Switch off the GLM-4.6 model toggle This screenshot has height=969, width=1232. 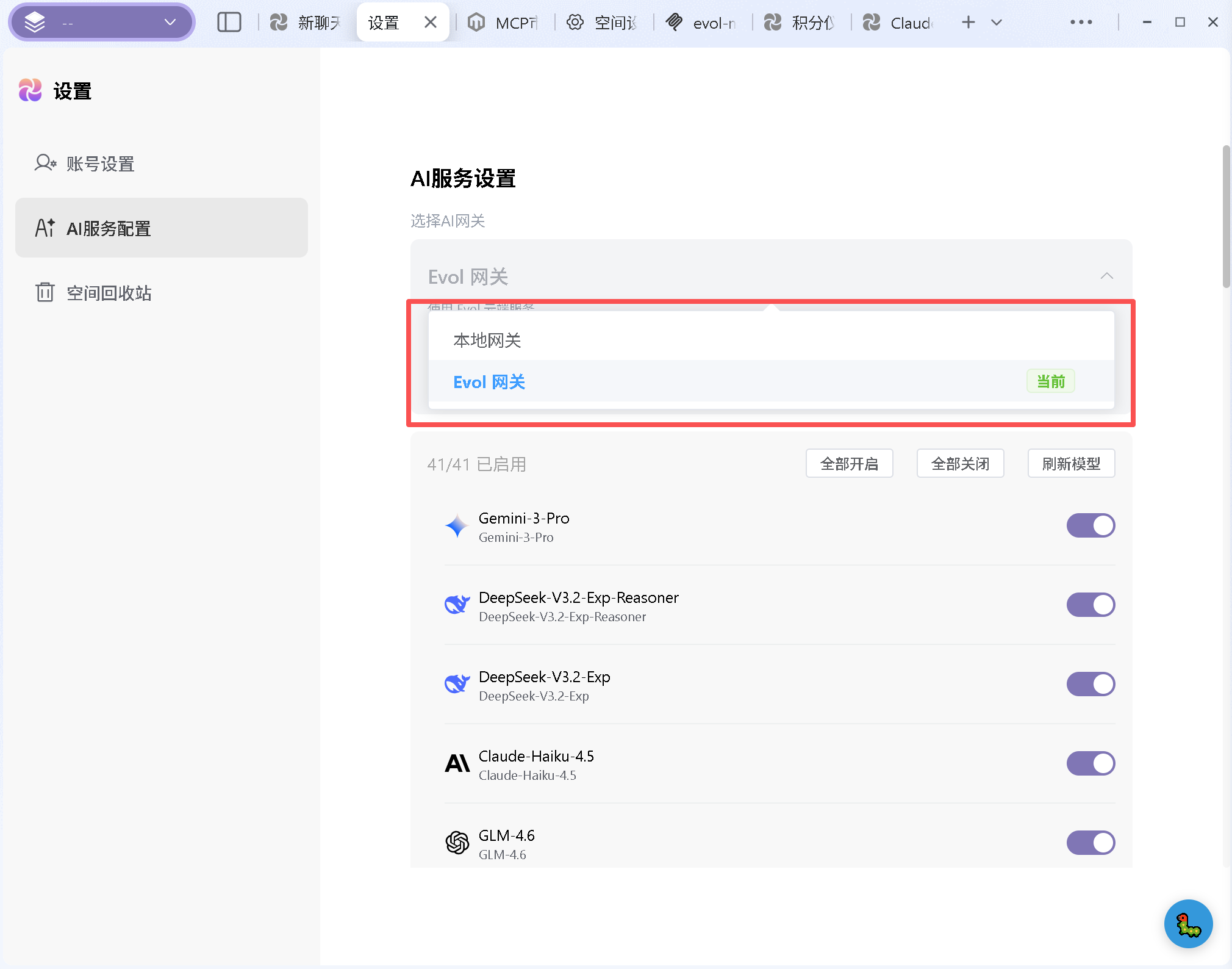point(1091,843)
